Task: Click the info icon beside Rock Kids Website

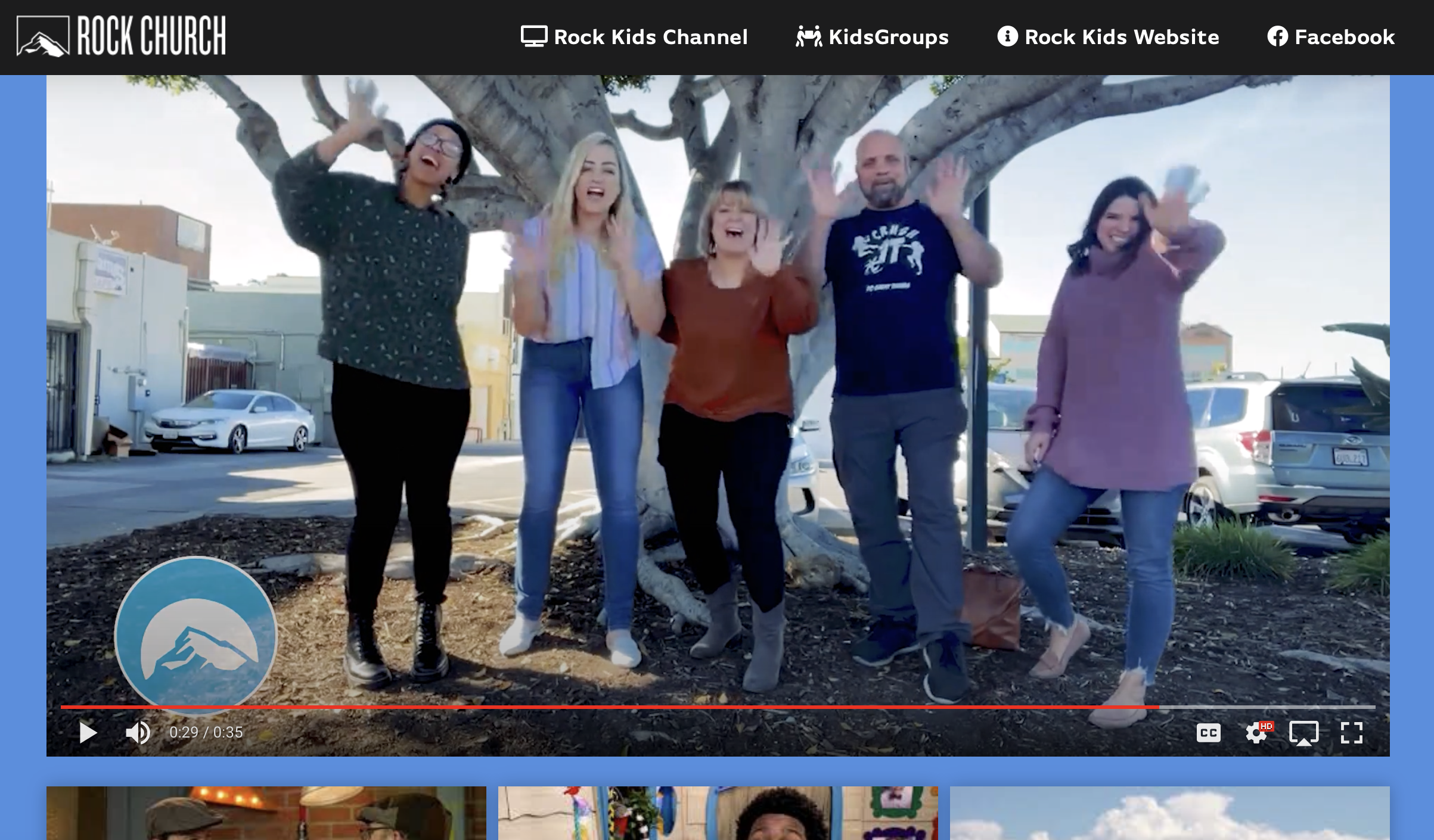Action: (x=1007, y=36)
